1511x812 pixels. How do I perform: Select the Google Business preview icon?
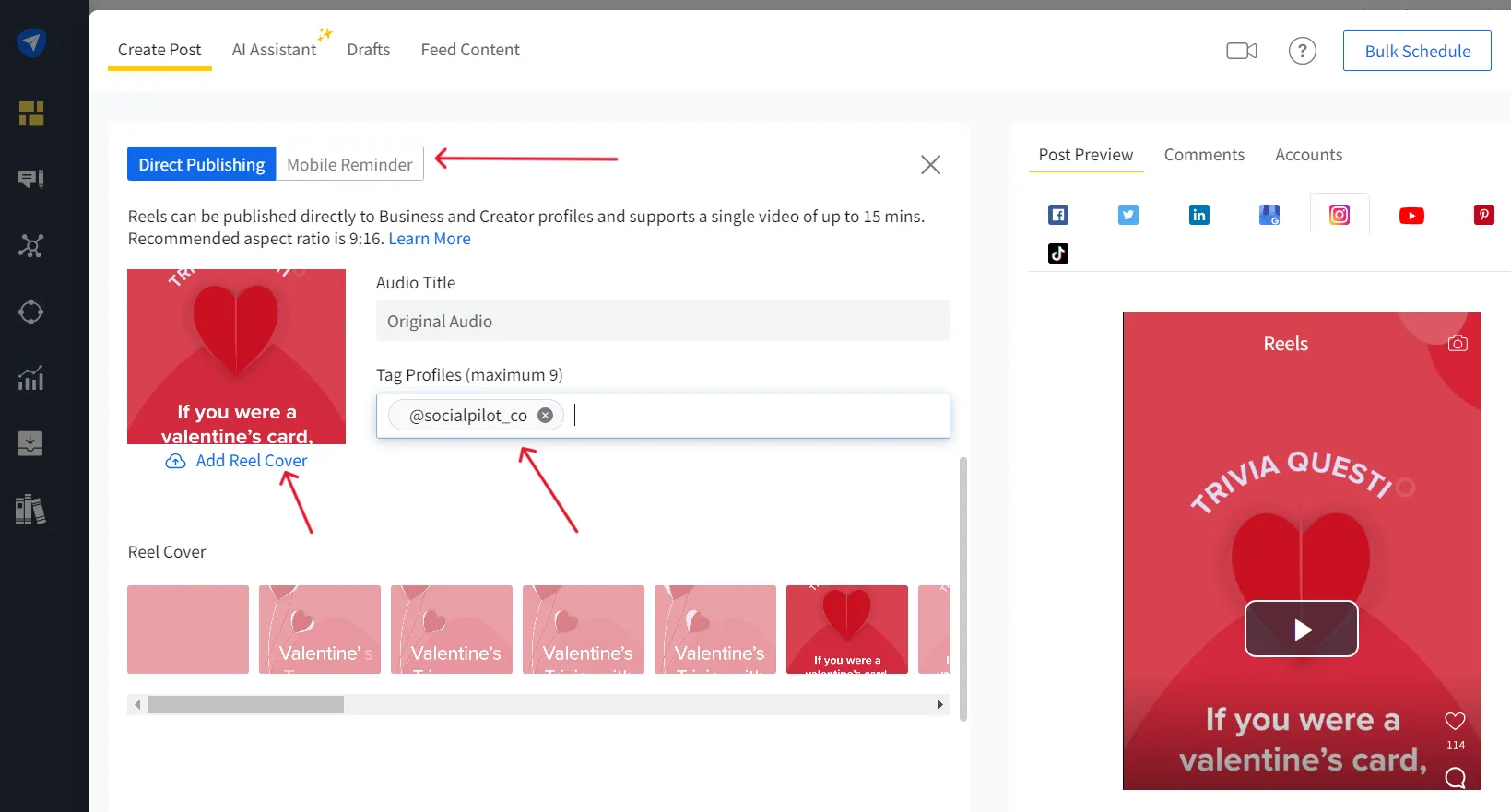click(1269, 215)
